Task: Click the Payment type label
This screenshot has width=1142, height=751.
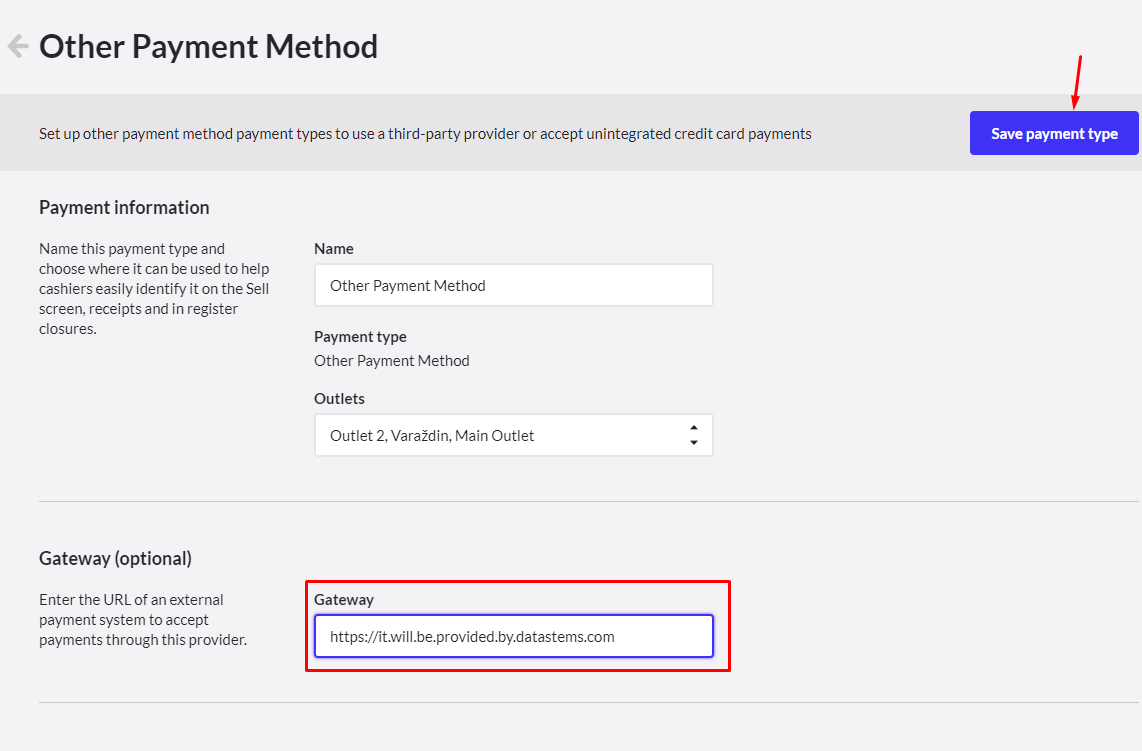Action: 360,336
